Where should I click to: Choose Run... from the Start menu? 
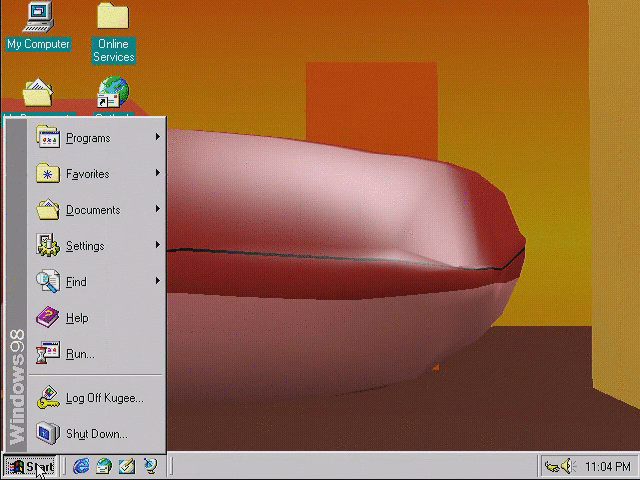click(x=97, y=353)
